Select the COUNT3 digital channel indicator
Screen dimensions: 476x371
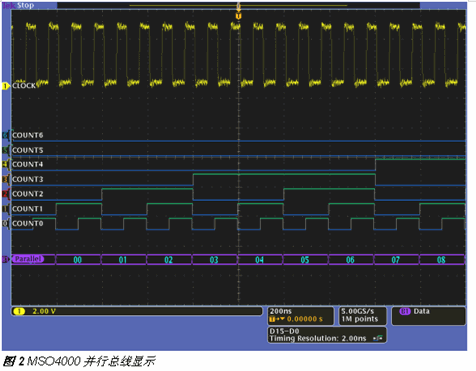click(5, 179)
